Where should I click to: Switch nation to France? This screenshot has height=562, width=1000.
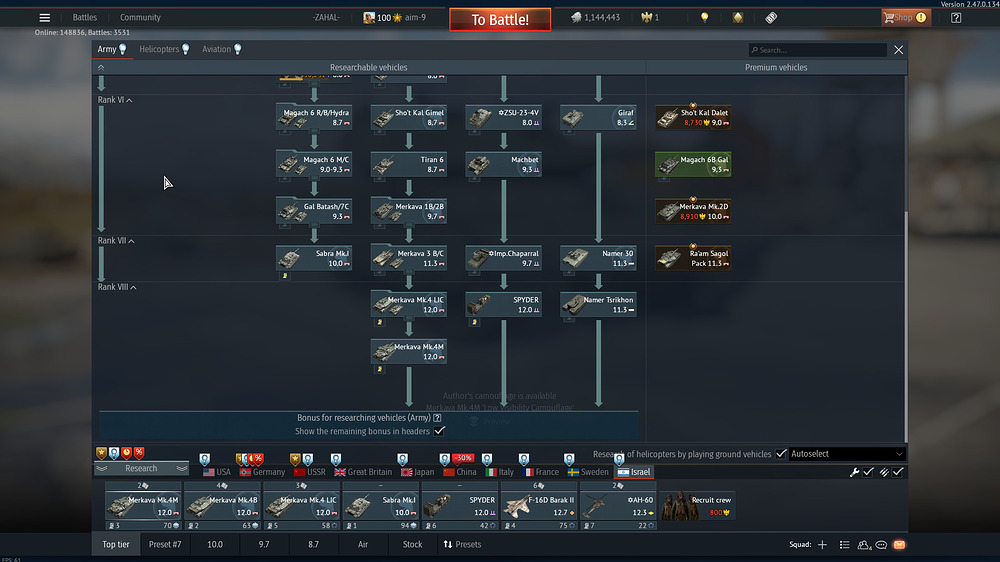(541, 472)
